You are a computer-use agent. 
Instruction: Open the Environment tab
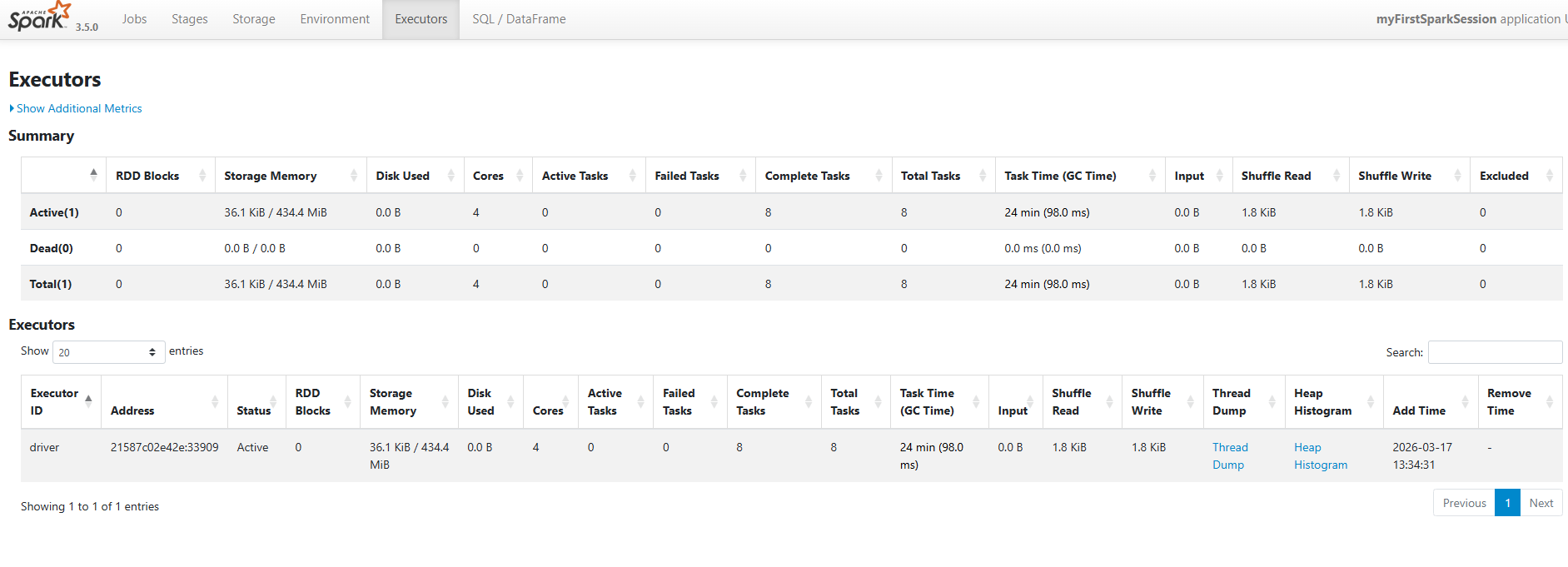pos(335,19)
